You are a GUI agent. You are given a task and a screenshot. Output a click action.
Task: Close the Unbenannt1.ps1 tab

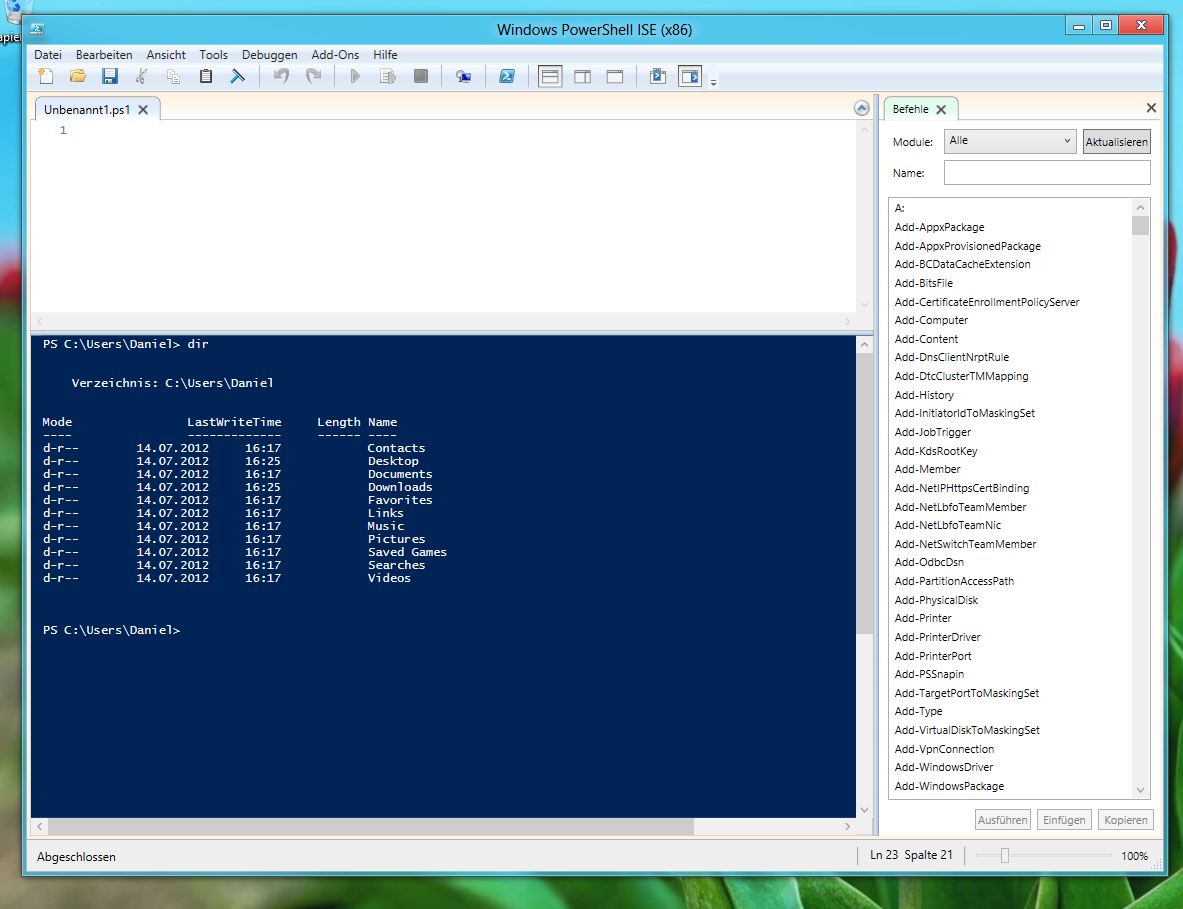pos(143,109)
